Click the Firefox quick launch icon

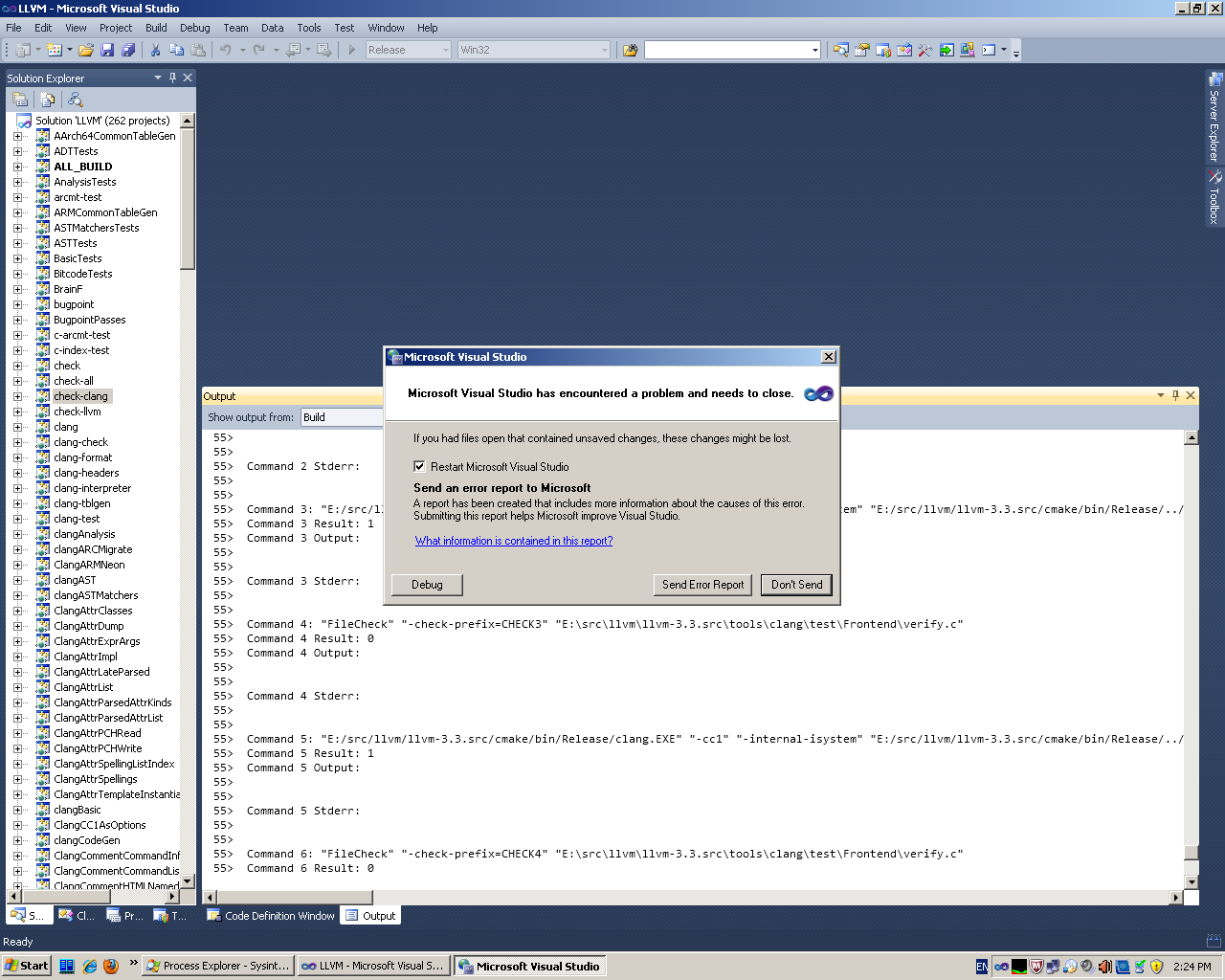click(x=111, y=966)
